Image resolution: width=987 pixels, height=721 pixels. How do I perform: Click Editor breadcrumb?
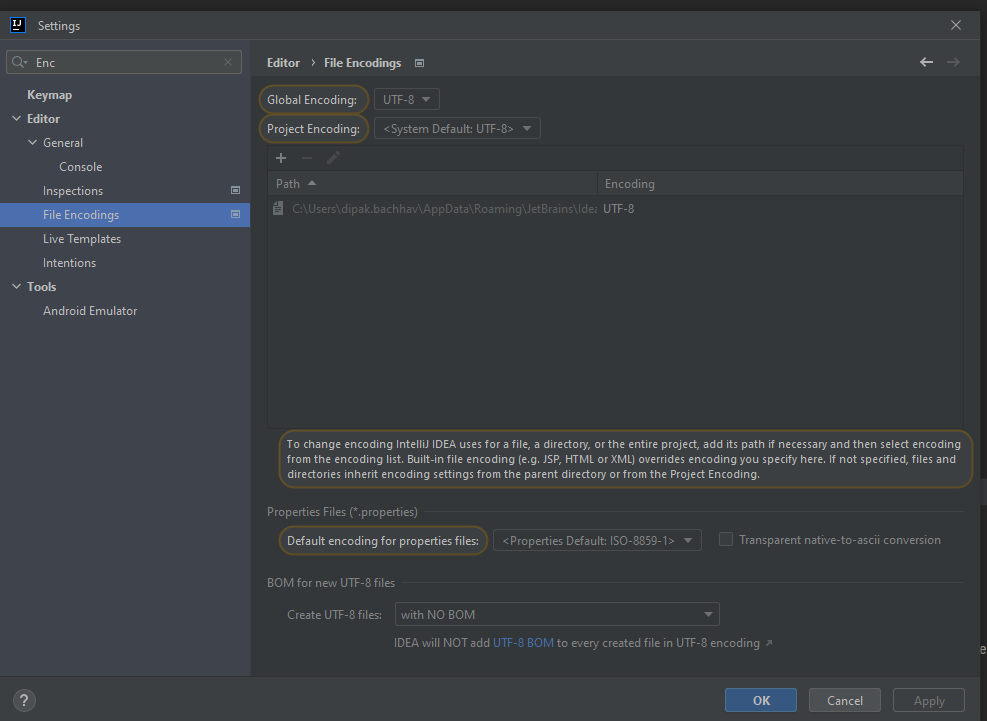[283, 62]
